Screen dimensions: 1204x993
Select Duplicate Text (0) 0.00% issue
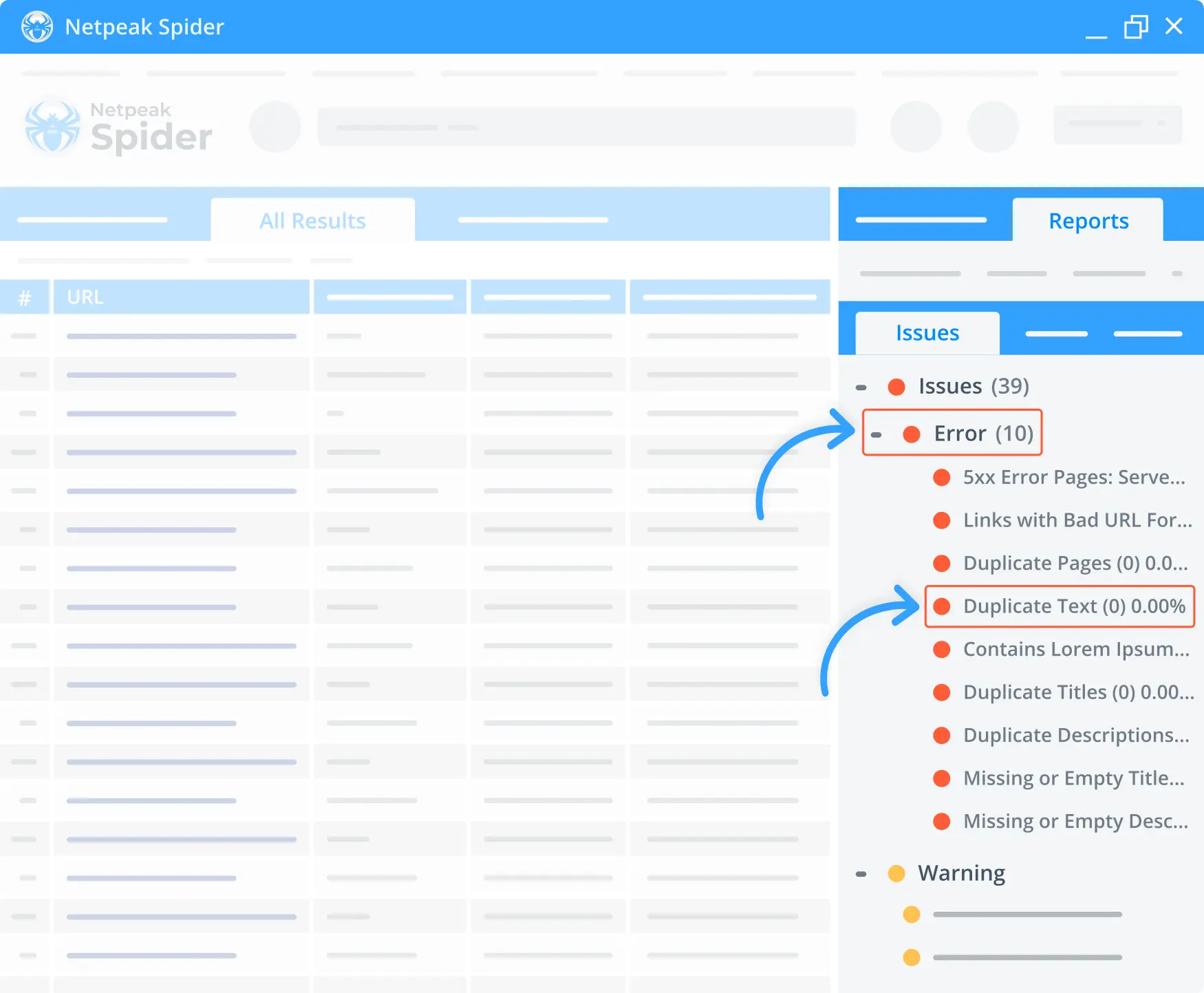[x=1073, y=606]
